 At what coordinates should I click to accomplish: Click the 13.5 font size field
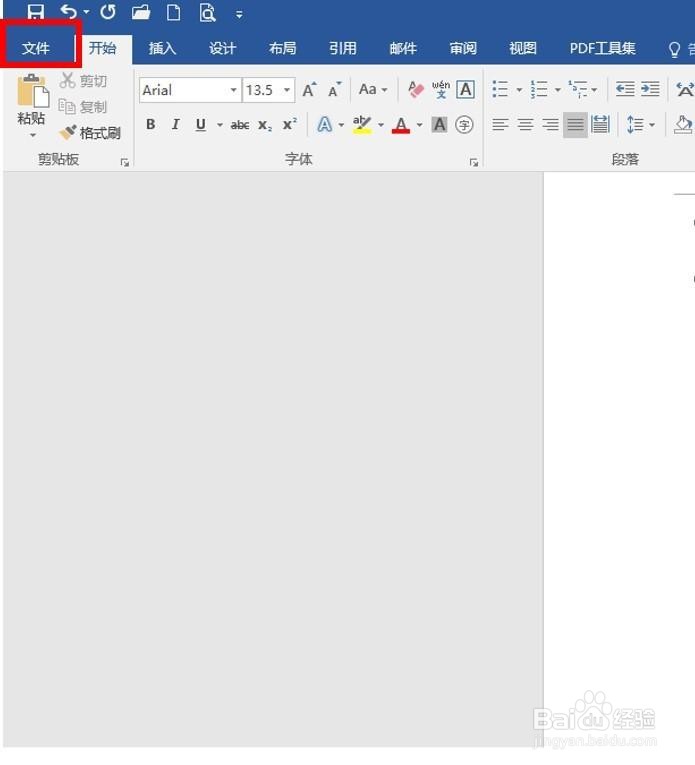pos(262,90)
